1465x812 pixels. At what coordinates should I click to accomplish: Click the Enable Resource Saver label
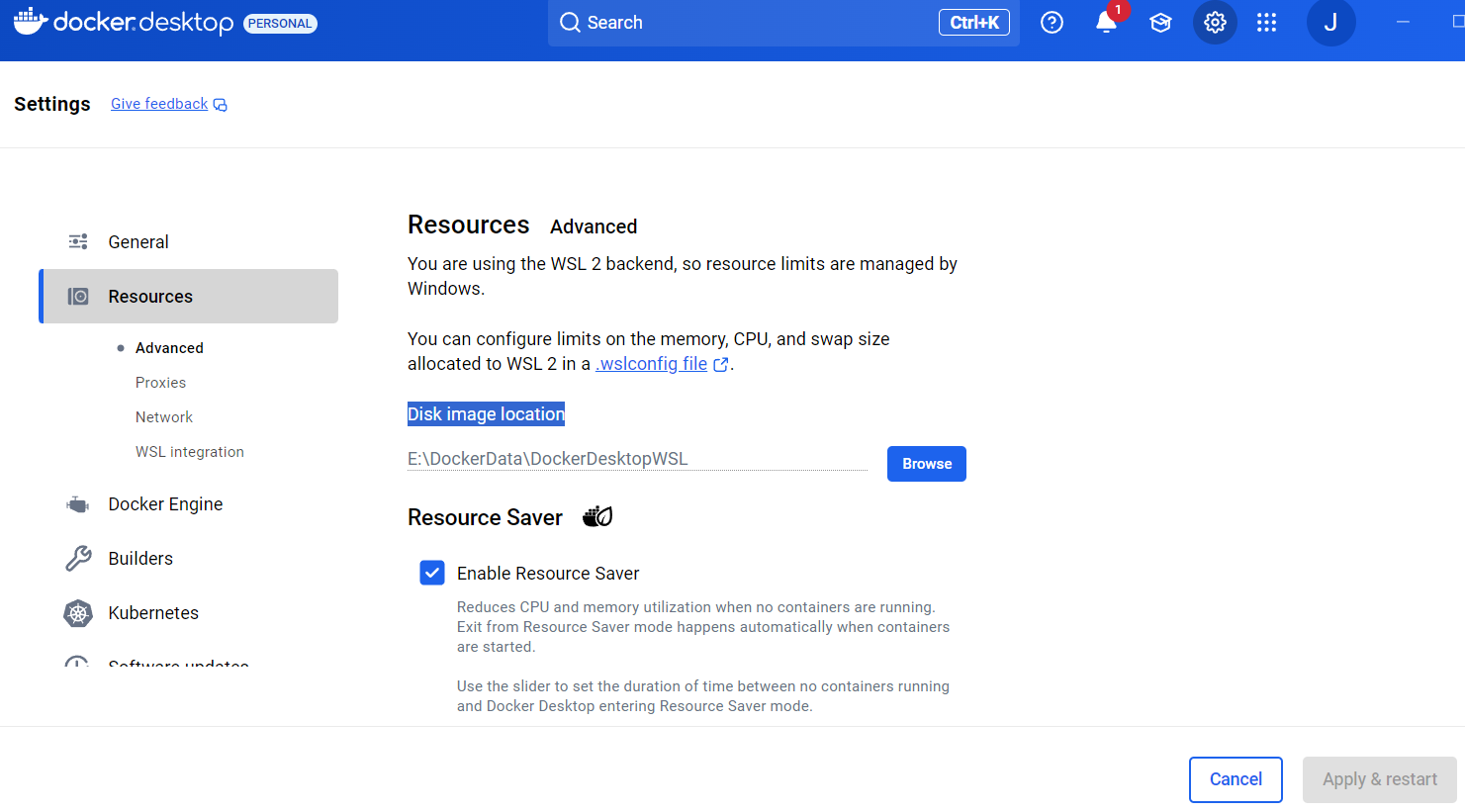click(548, 574)
